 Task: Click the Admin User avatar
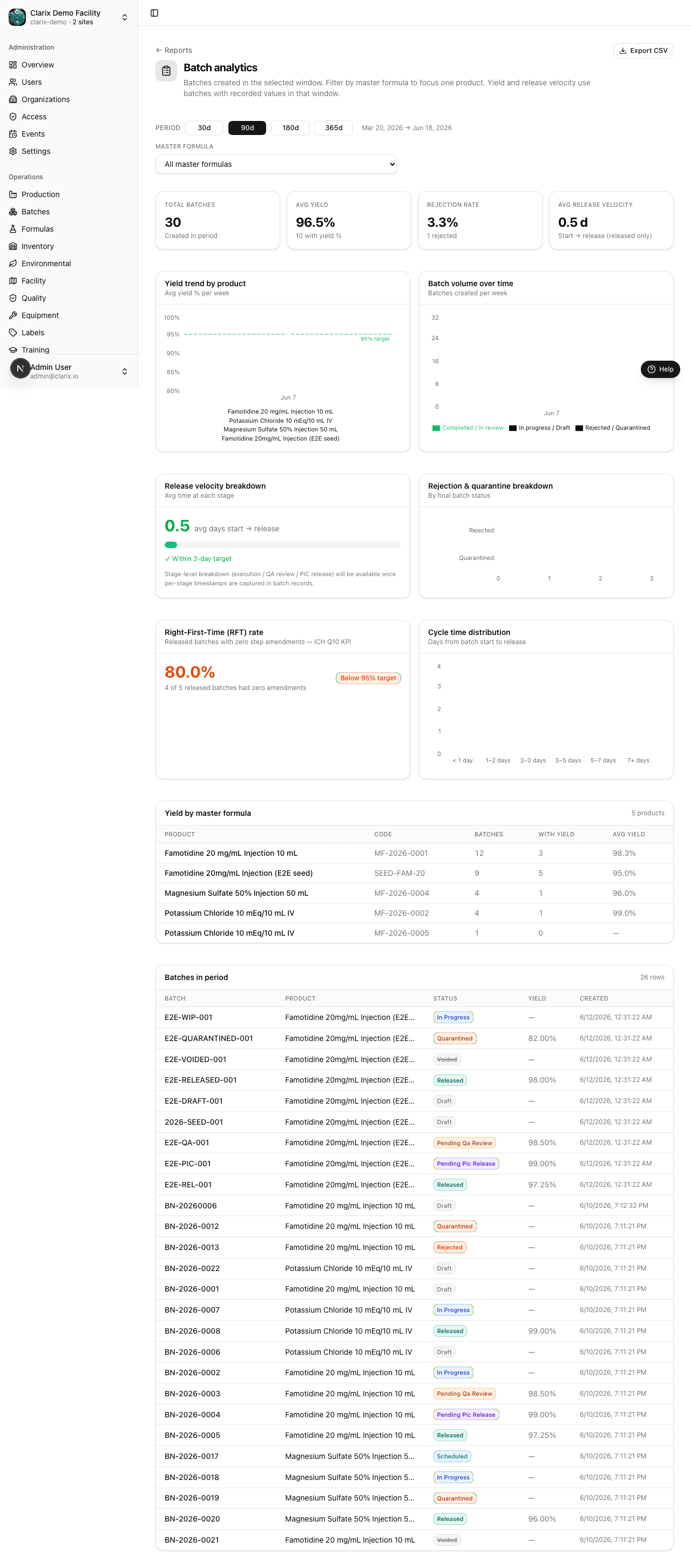pos(20,368)
